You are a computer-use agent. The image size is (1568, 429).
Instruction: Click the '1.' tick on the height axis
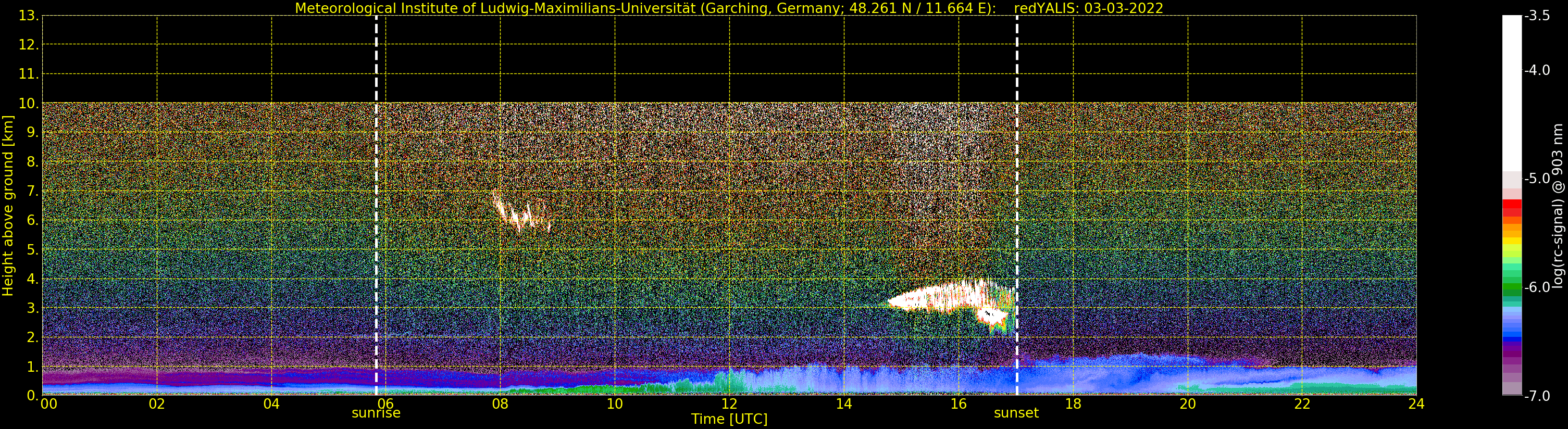pos(32,367)
